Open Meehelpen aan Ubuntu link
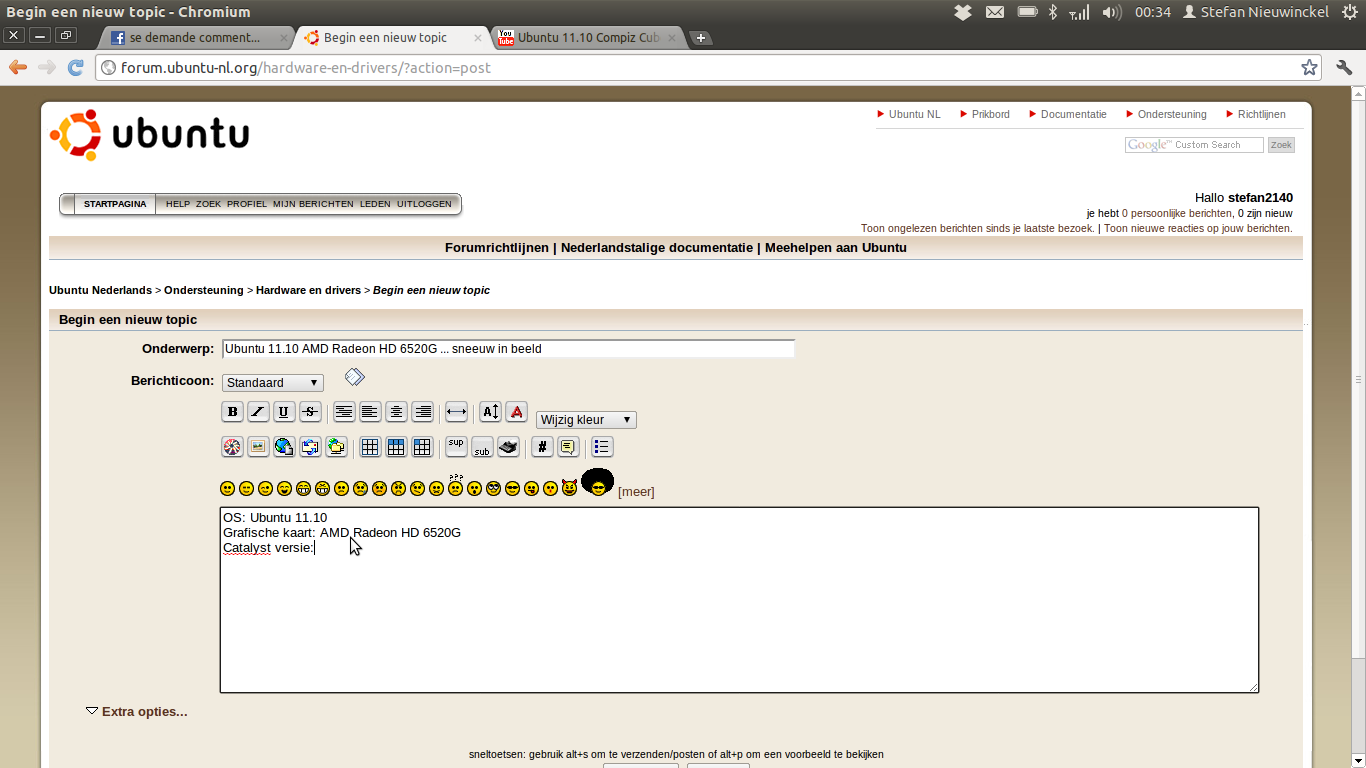 coord(836,248)
